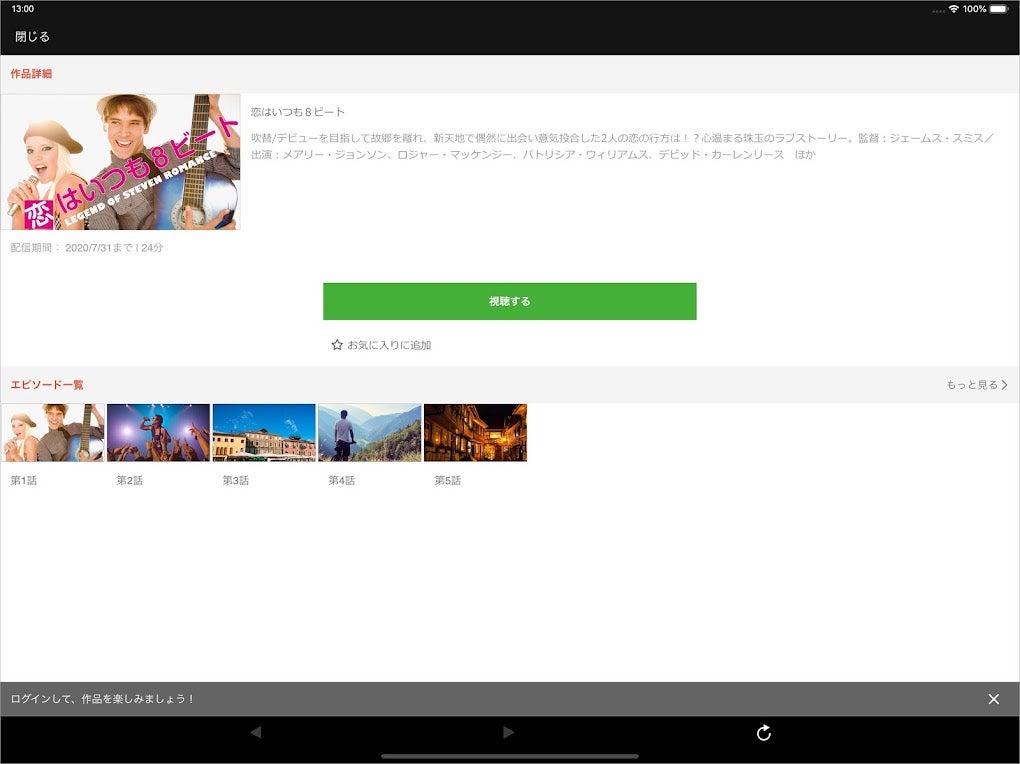The width and height of the screenshot is (1020, 764).
Task: Expand episode list via もっと見る chevron
Action: click(1005, 385)
